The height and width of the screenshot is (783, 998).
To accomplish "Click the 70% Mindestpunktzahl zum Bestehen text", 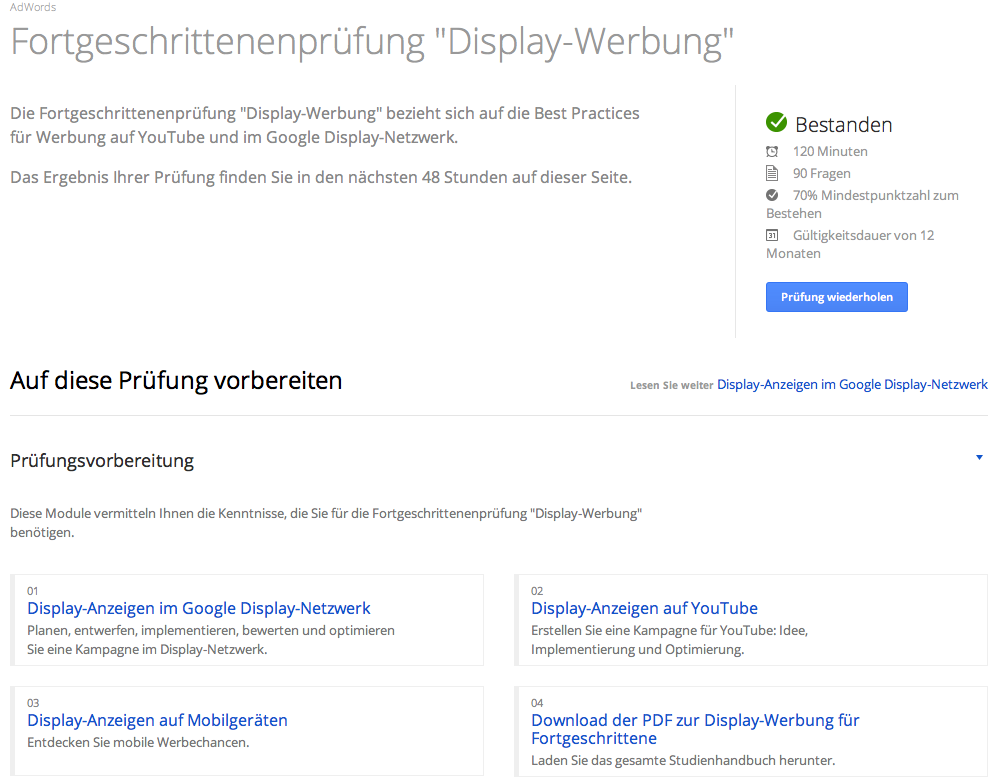I will [862, 204].
